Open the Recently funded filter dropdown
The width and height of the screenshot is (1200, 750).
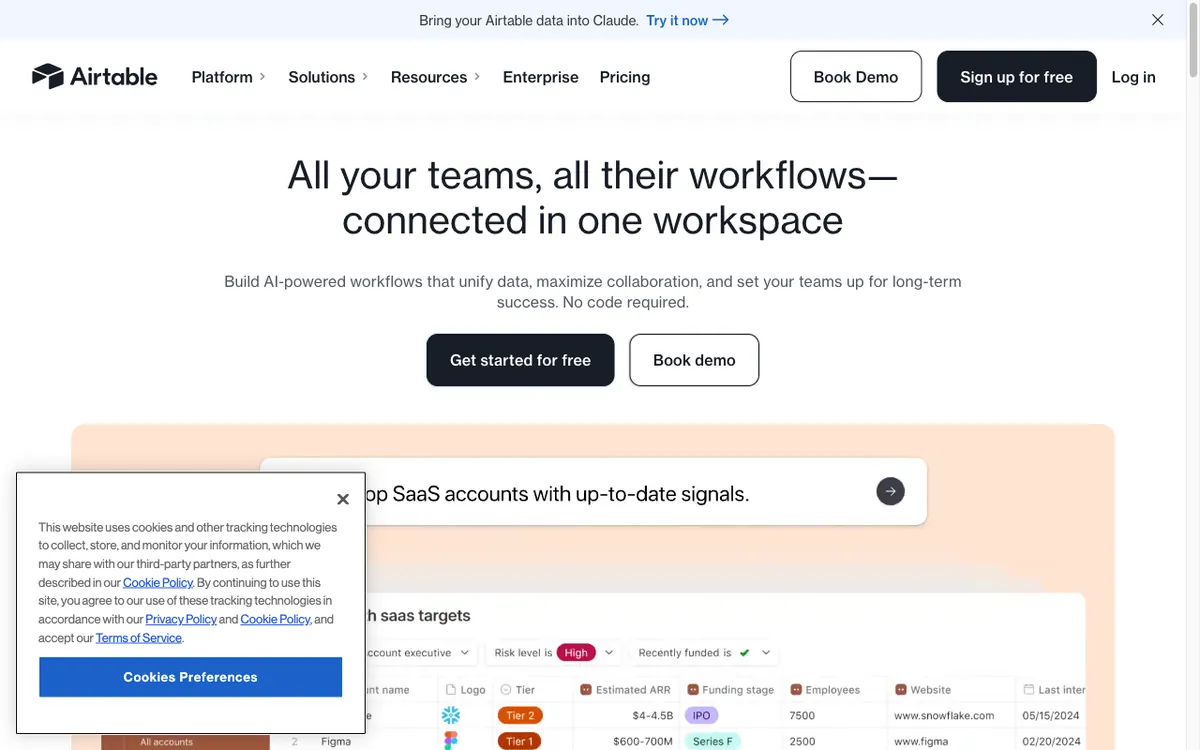tap(704, 653)
